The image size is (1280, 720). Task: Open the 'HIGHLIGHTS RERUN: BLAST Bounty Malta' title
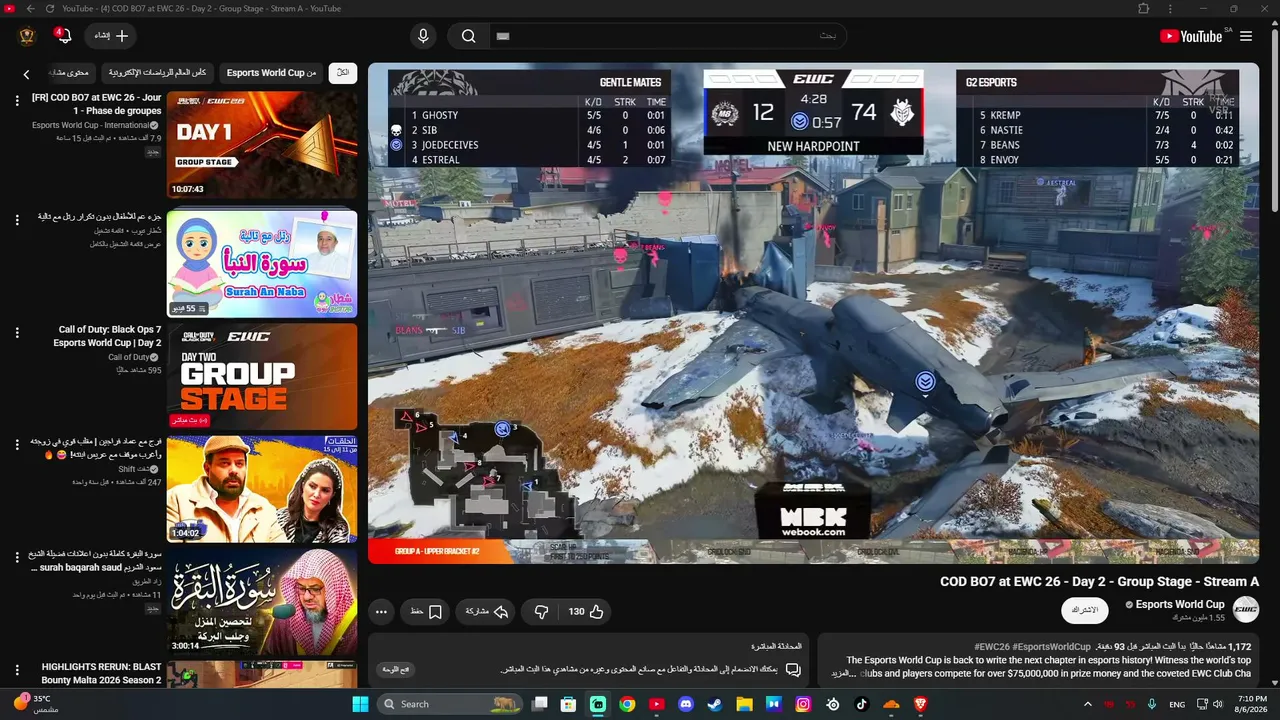pos(101,673)
